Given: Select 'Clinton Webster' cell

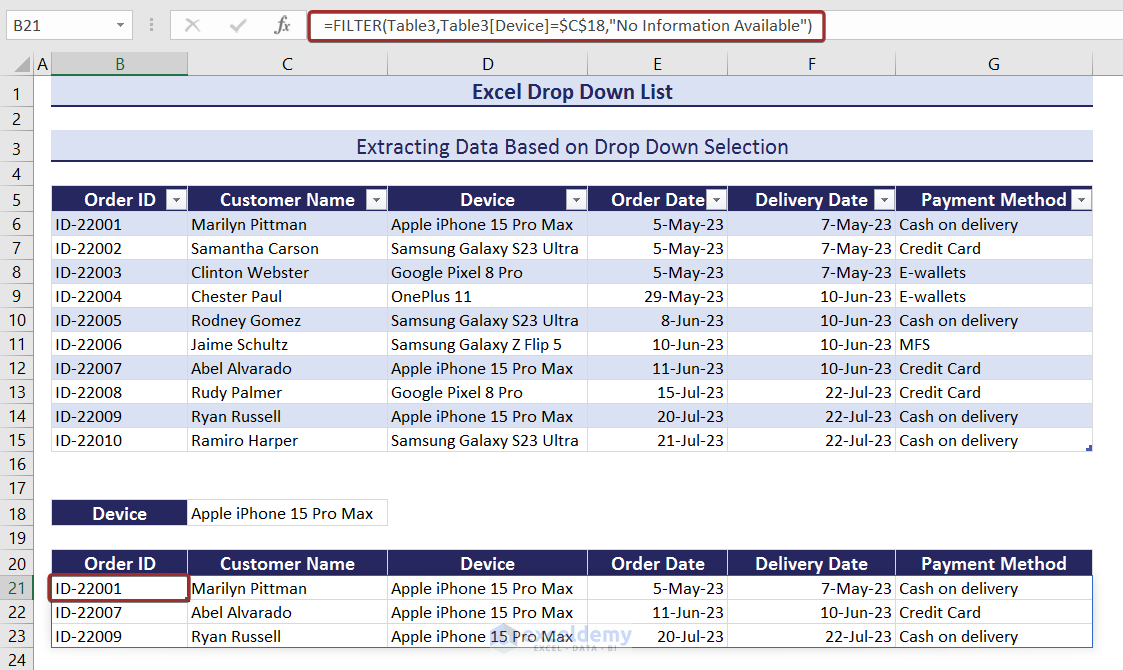Looking at the screenshot, I should point(287,273).
